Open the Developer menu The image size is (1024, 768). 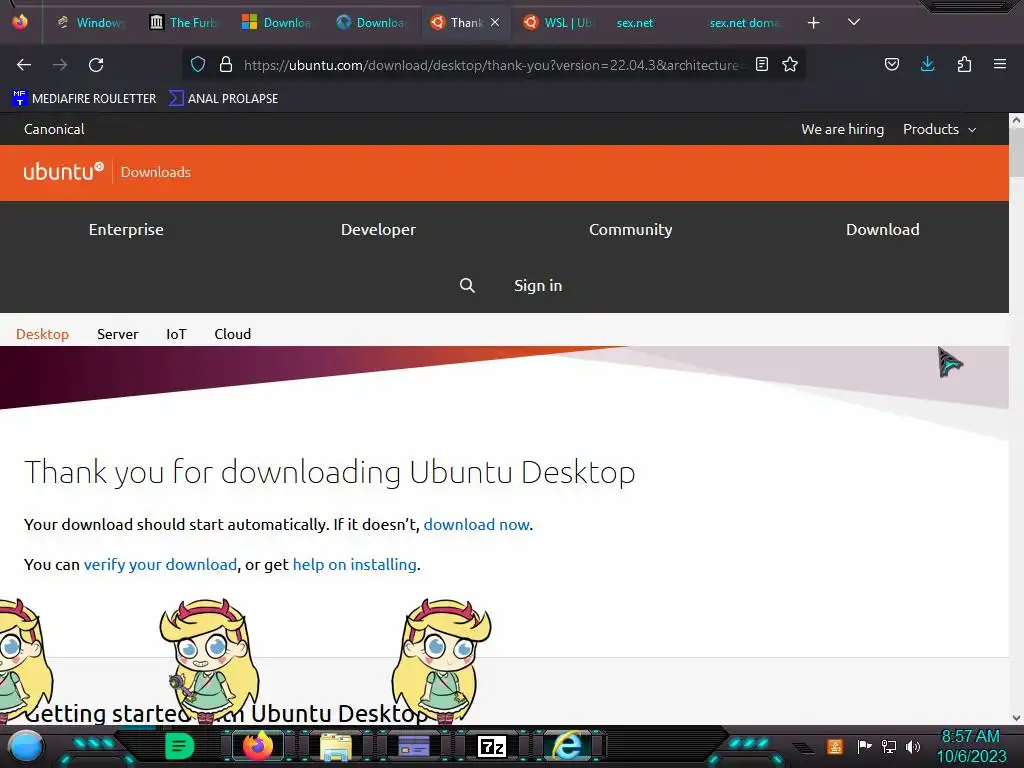click(x=378, y=229)
